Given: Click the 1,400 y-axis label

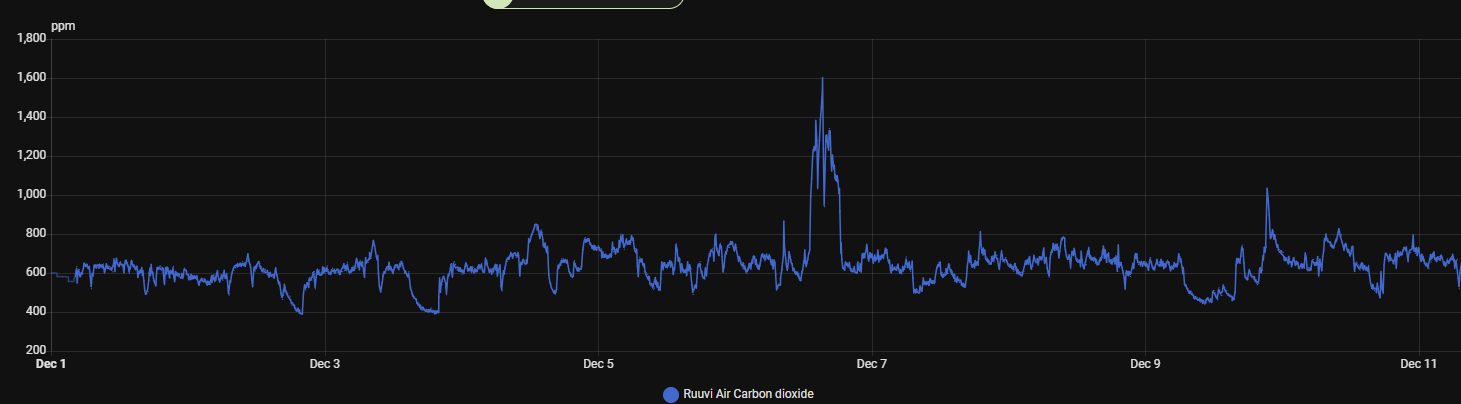Looking at the screenshot, I should point(32,117).
